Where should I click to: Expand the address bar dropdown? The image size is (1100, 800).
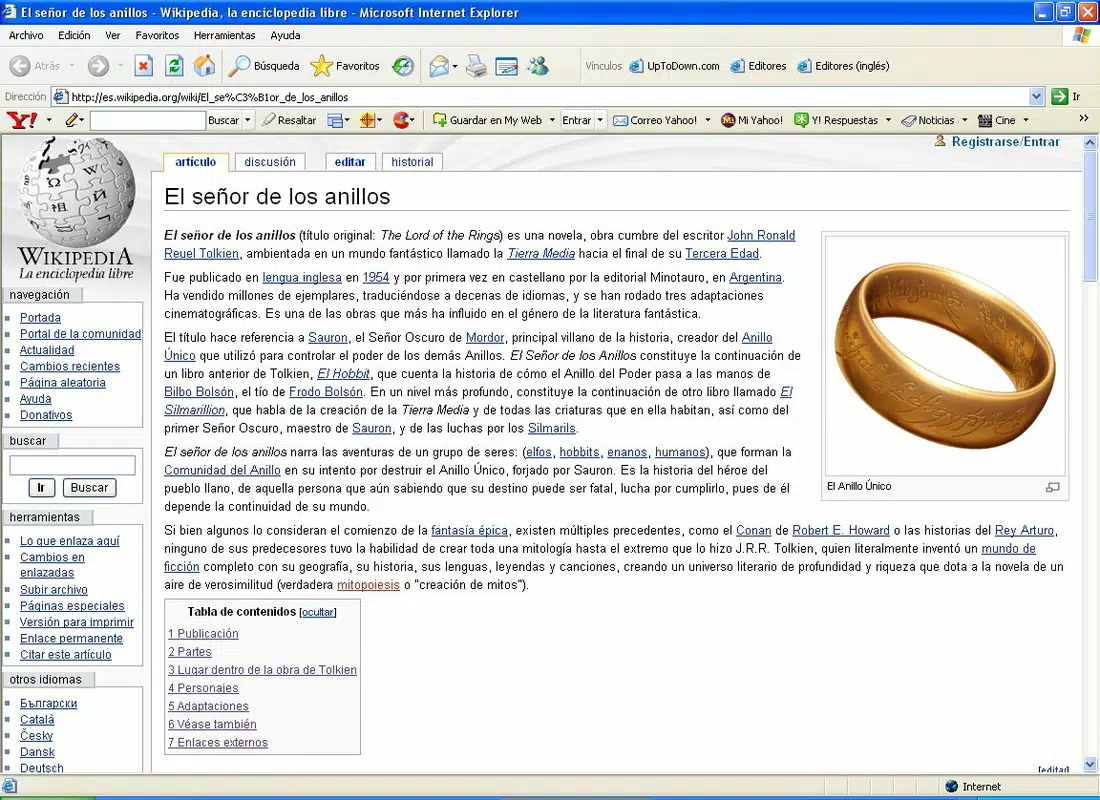click(x=1036, y=97)
